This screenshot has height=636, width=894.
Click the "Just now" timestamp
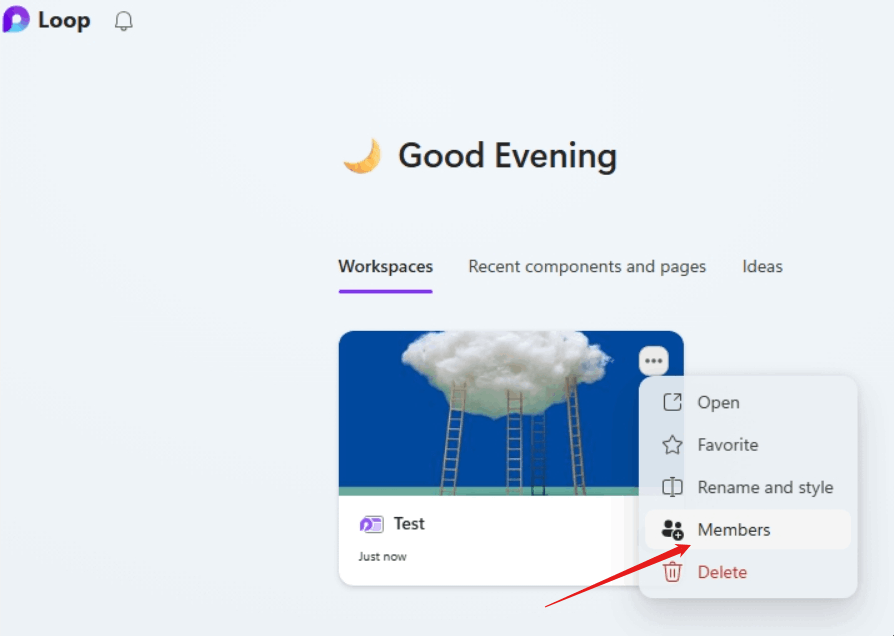[x=382, y=557]
